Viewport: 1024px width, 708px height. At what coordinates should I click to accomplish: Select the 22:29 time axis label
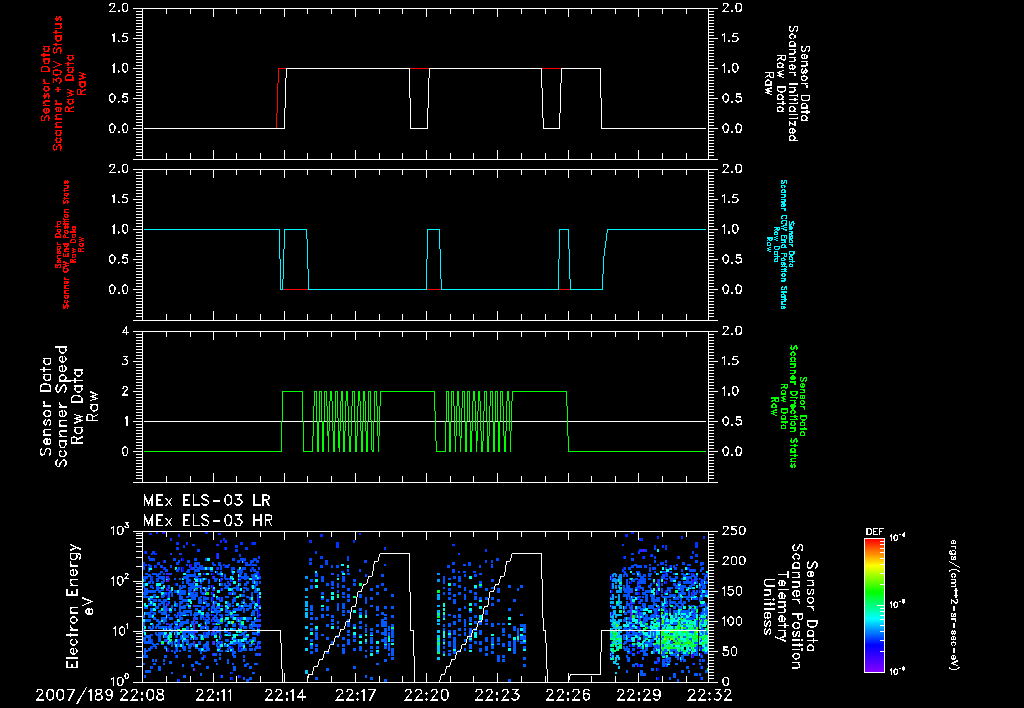(639, 695)
